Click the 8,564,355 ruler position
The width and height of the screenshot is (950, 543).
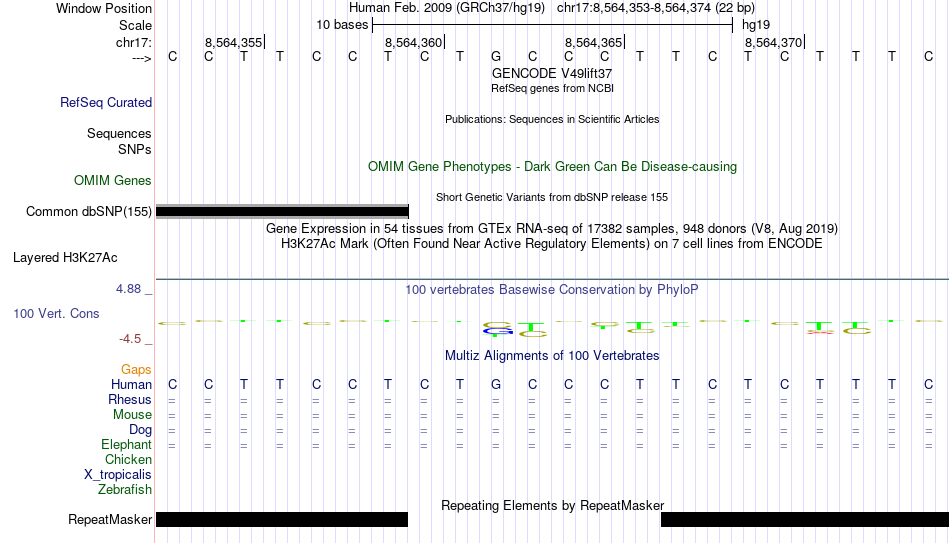pos(234,42)
